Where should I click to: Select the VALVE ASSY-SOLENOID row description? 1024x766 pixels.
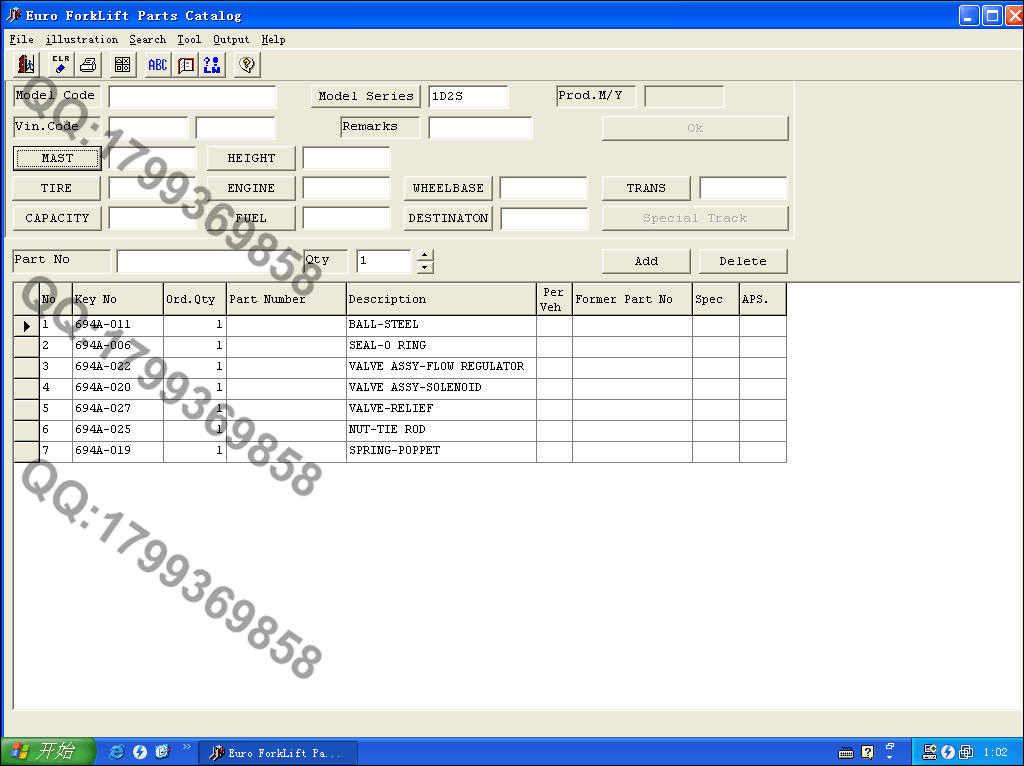[x=414, y=388]
